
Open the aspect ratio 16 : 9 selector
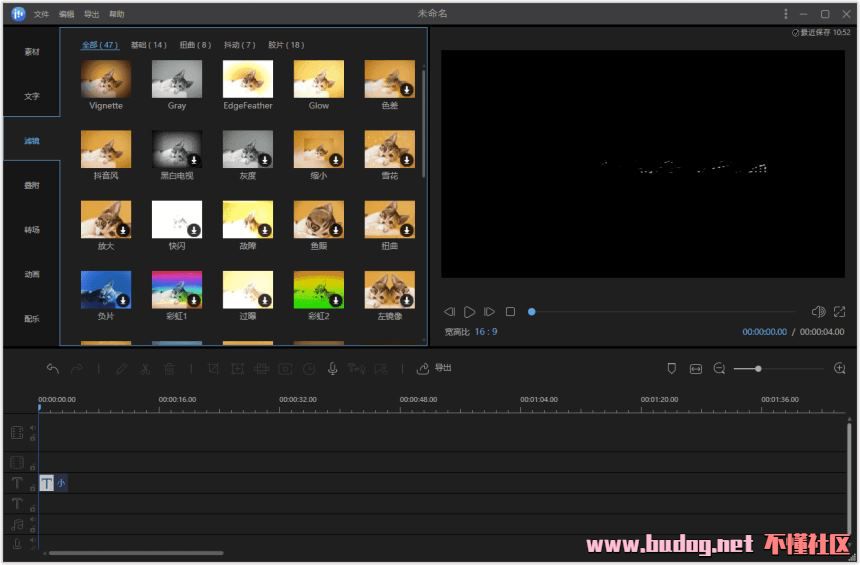pos(486,332)
